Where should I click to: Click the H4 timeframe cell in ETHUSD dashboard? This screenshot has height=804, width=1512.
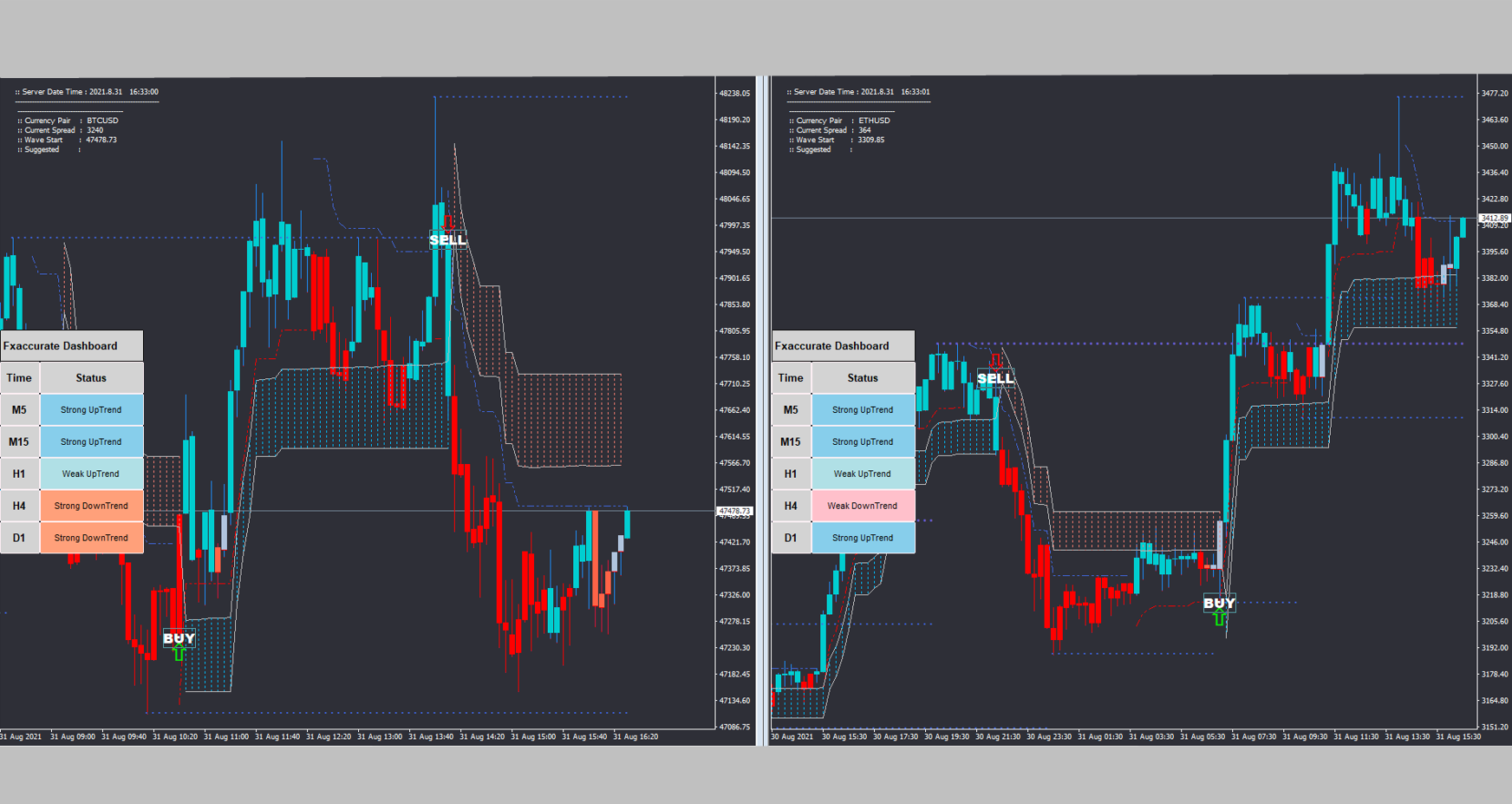click(791, 506)
